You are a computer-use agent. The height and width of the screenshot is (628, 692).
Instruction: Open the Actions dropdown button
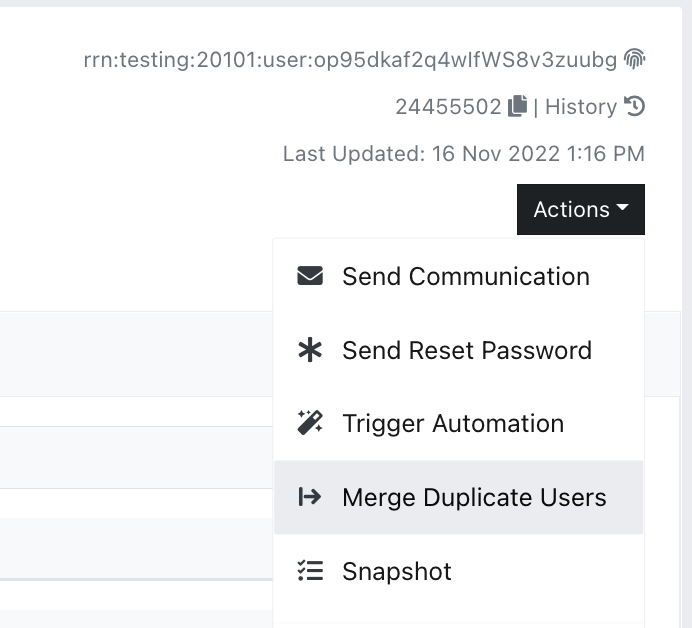coord(581,209)
